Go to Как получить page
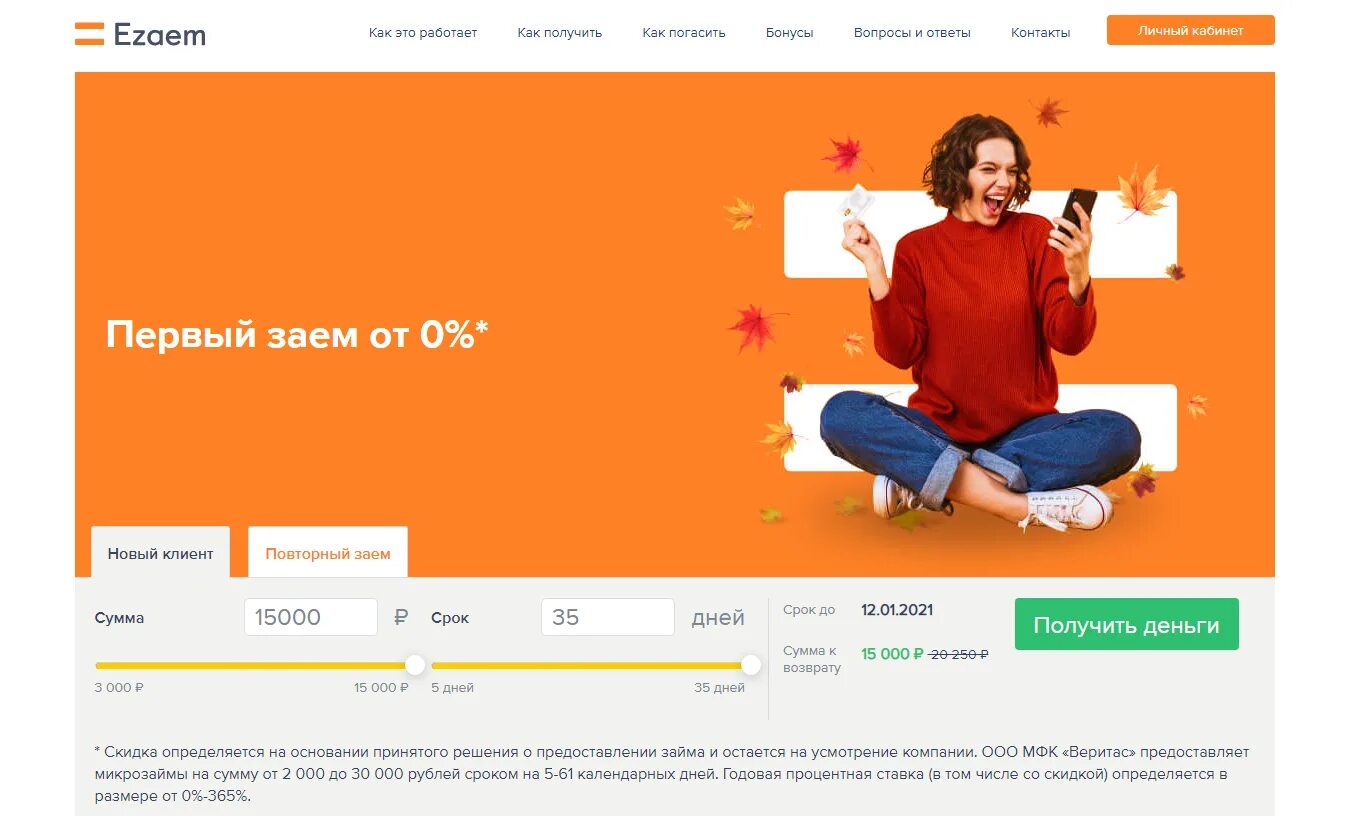This screenshot has height=832, width=1347. click(560, 33)
